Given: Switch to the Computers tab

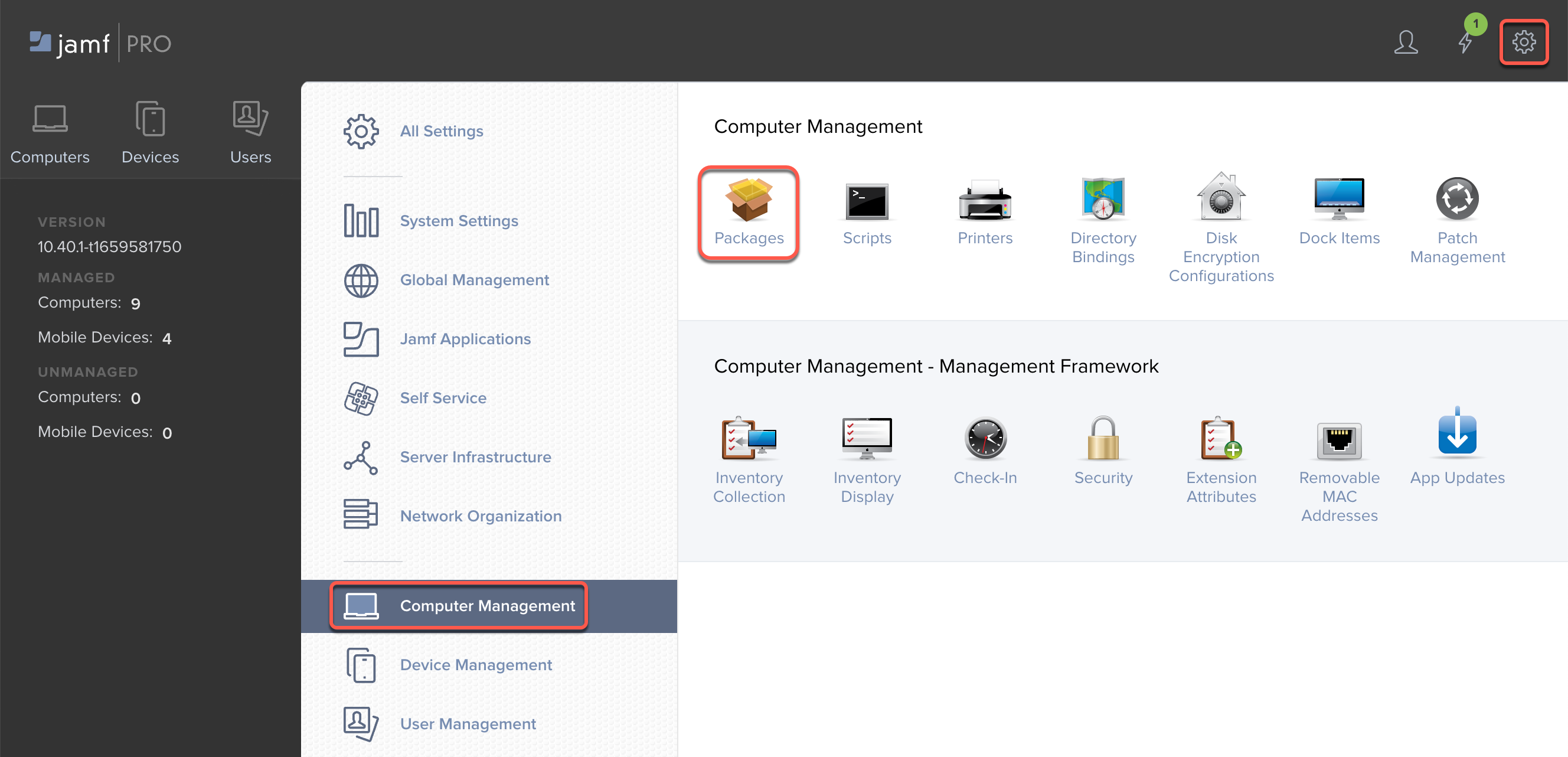Looking at the screenshot, I should pos(50,133).
